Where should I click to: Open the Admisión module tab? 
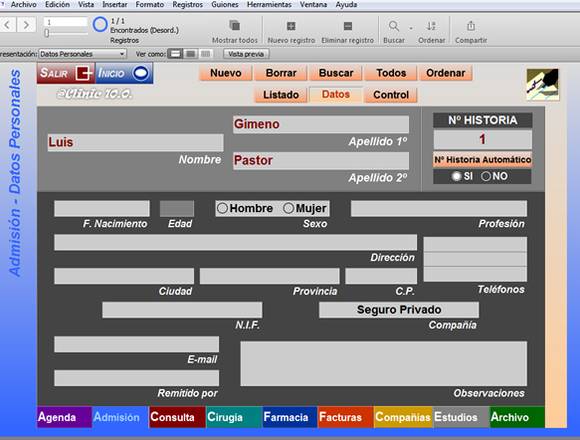click(x=120, y=417)
